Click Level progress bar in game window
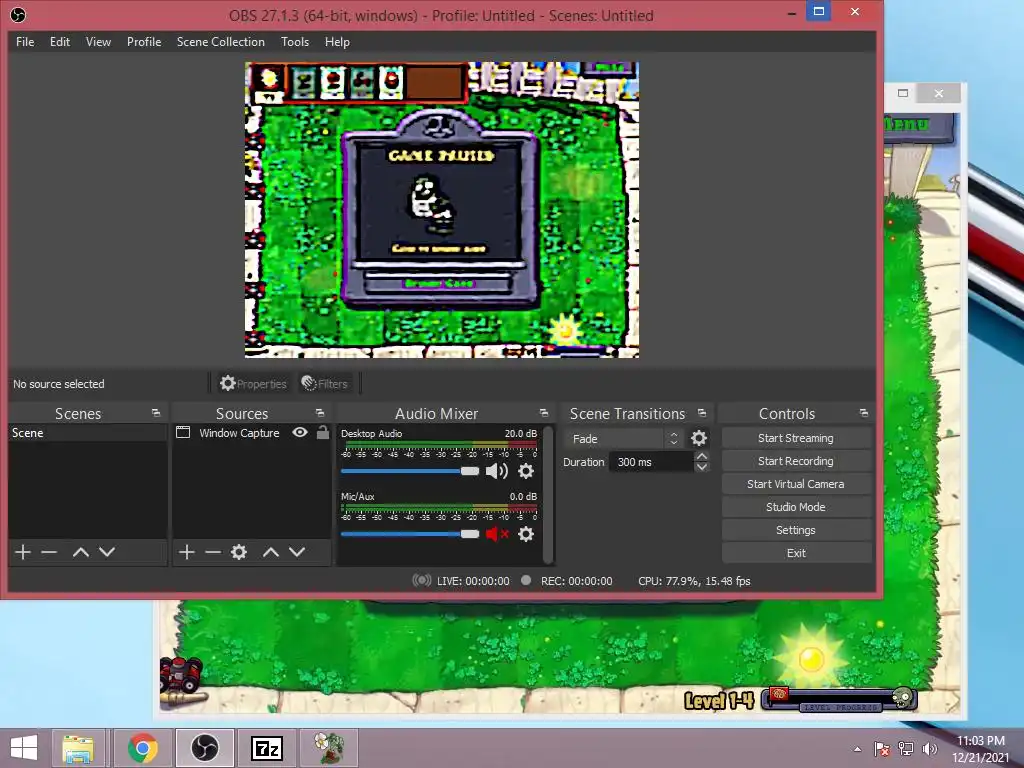1024x768 pixels. click(x=840, y=701)
